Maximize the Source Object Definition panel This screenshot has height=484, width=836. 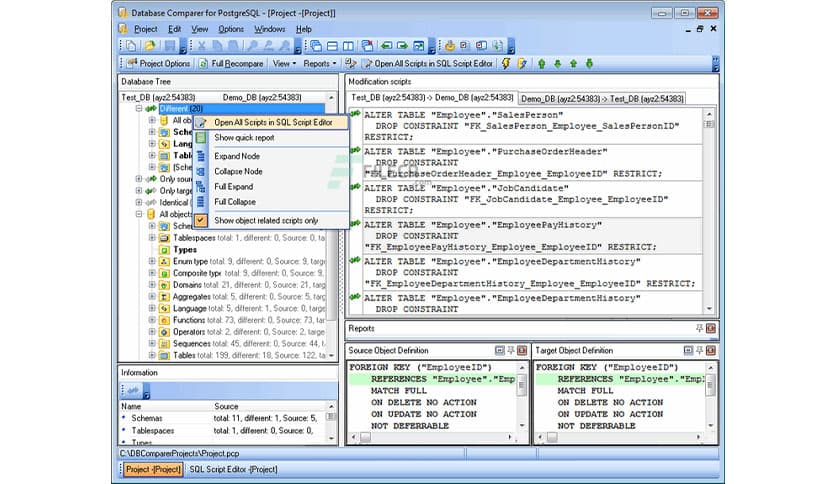[x=500, y=350]
